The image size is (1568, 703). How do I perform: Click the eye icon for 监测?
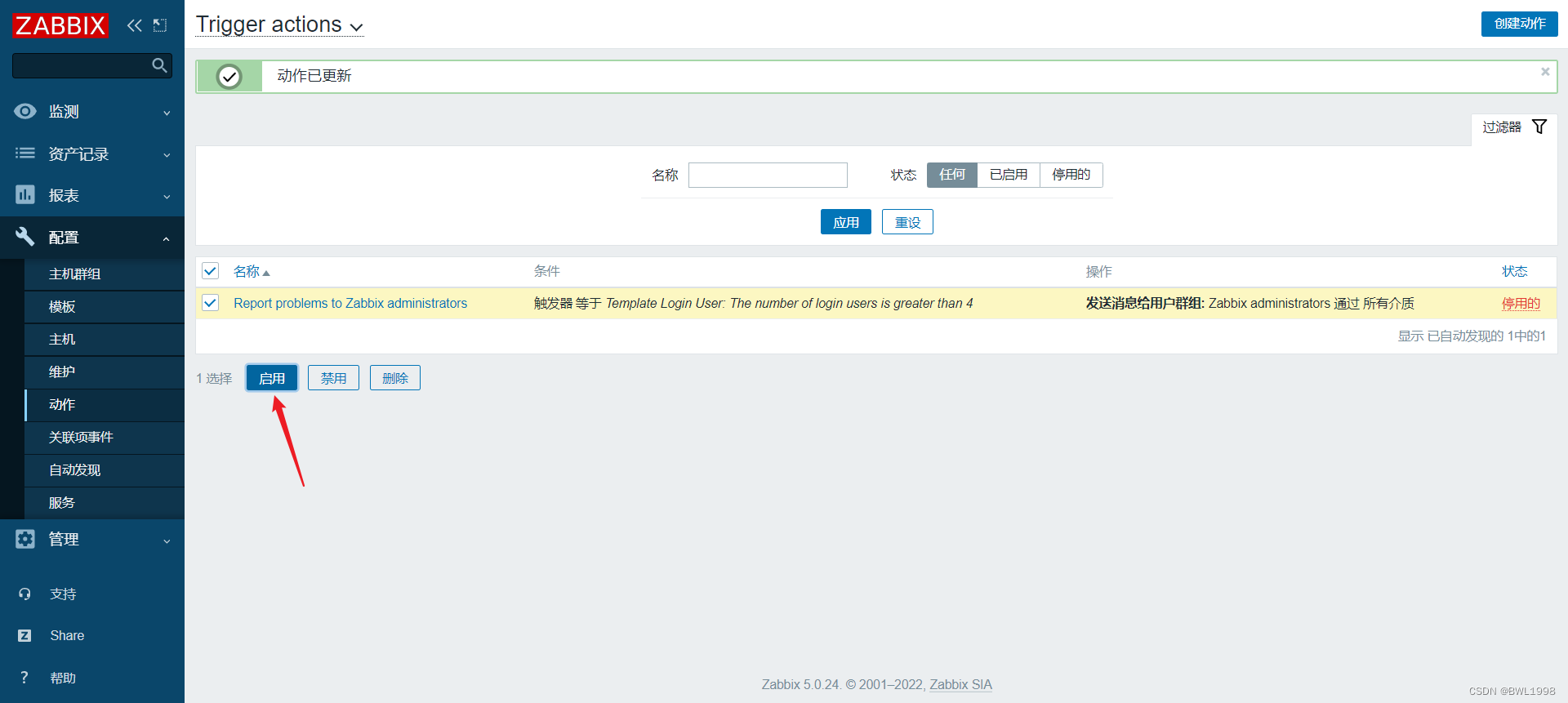pos(25,111)
